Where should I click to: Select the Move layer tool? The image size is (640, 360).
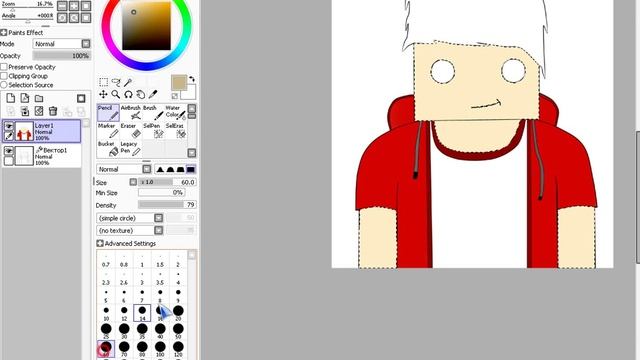[x=104, y=95]
